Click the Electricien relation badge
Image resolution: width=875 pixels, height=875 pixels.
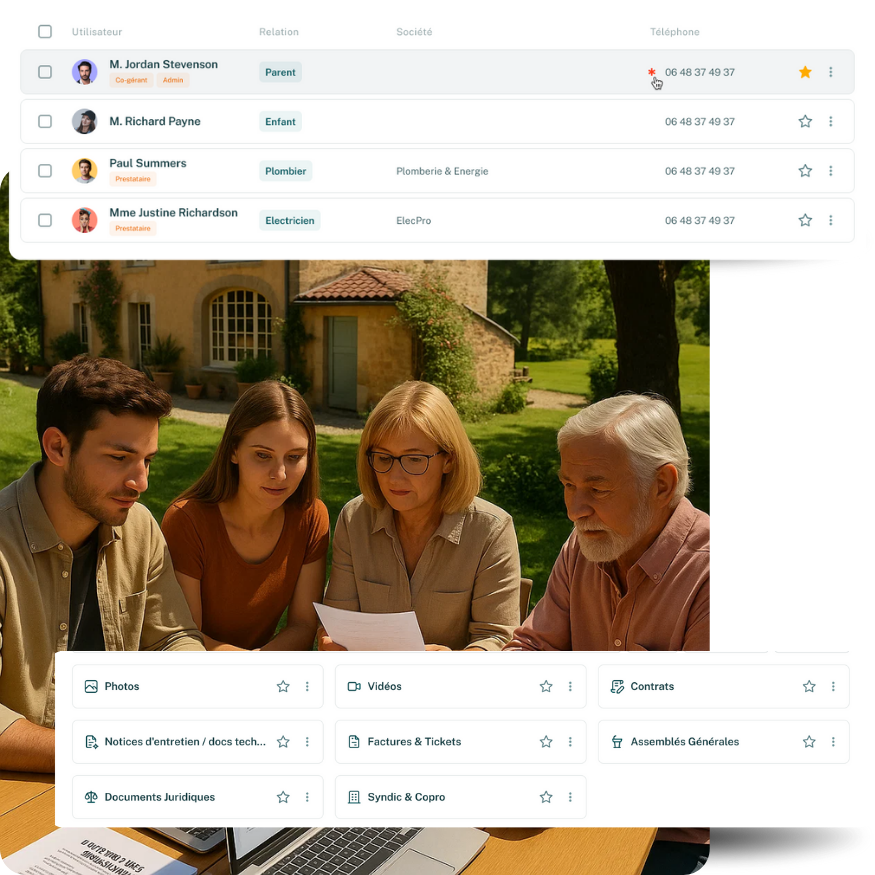click(x=290, y=220)
